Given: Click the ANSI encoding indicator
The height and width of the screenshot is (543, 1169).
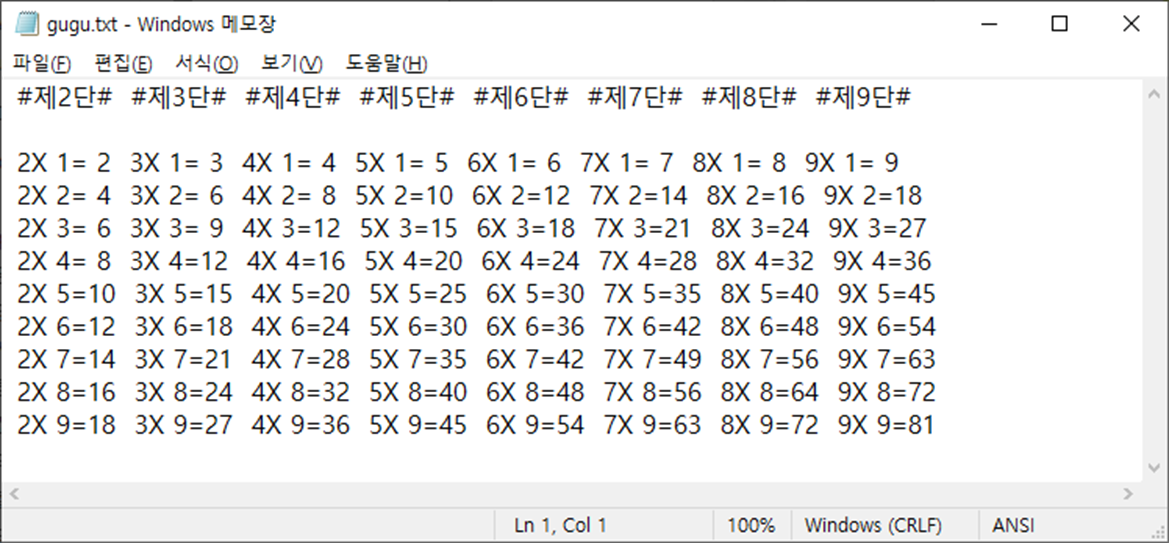Looking at the screenshot, I should (1013, 525).
